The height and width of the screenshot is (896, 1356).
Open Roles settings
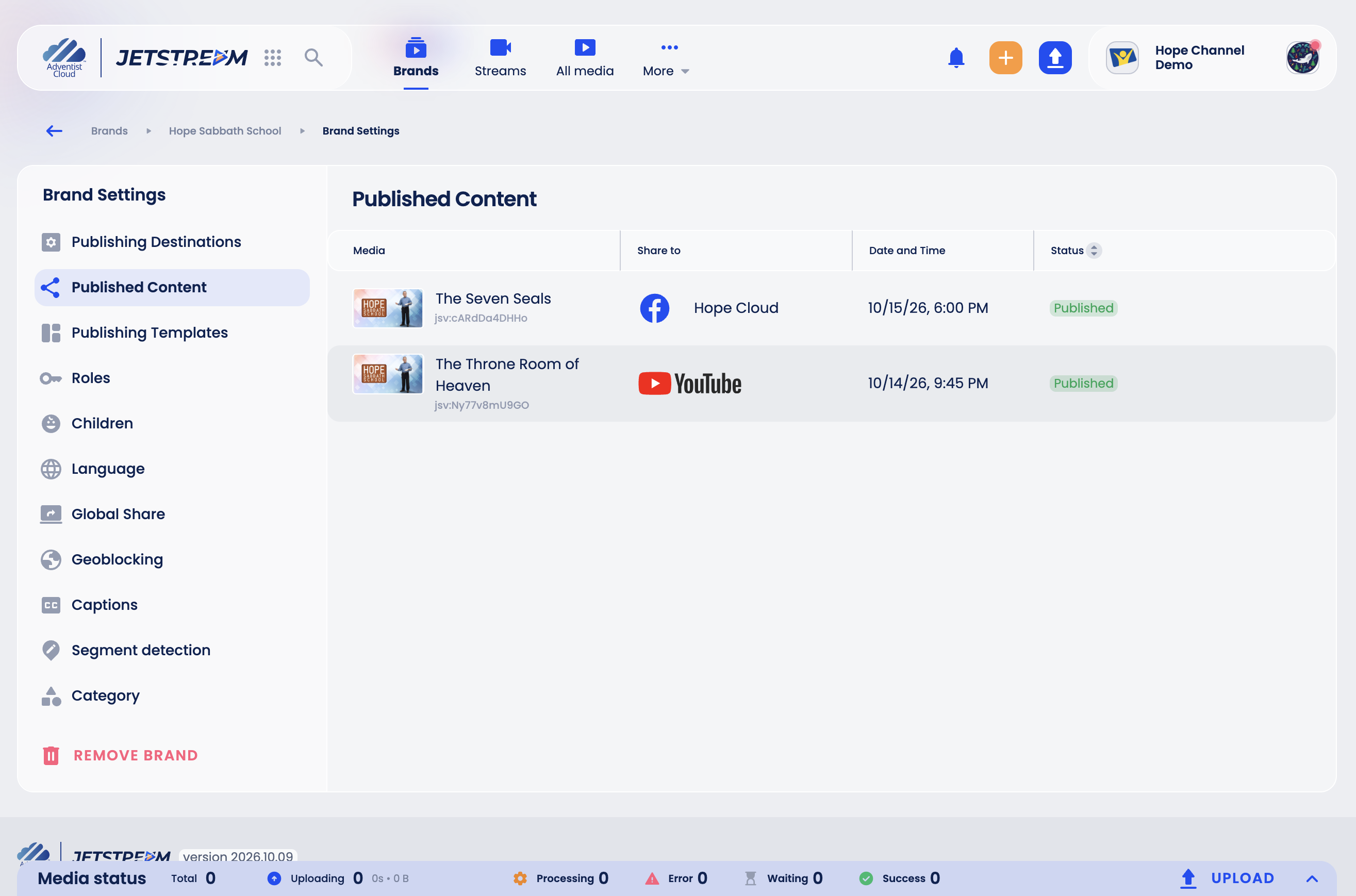pos(172,378)
